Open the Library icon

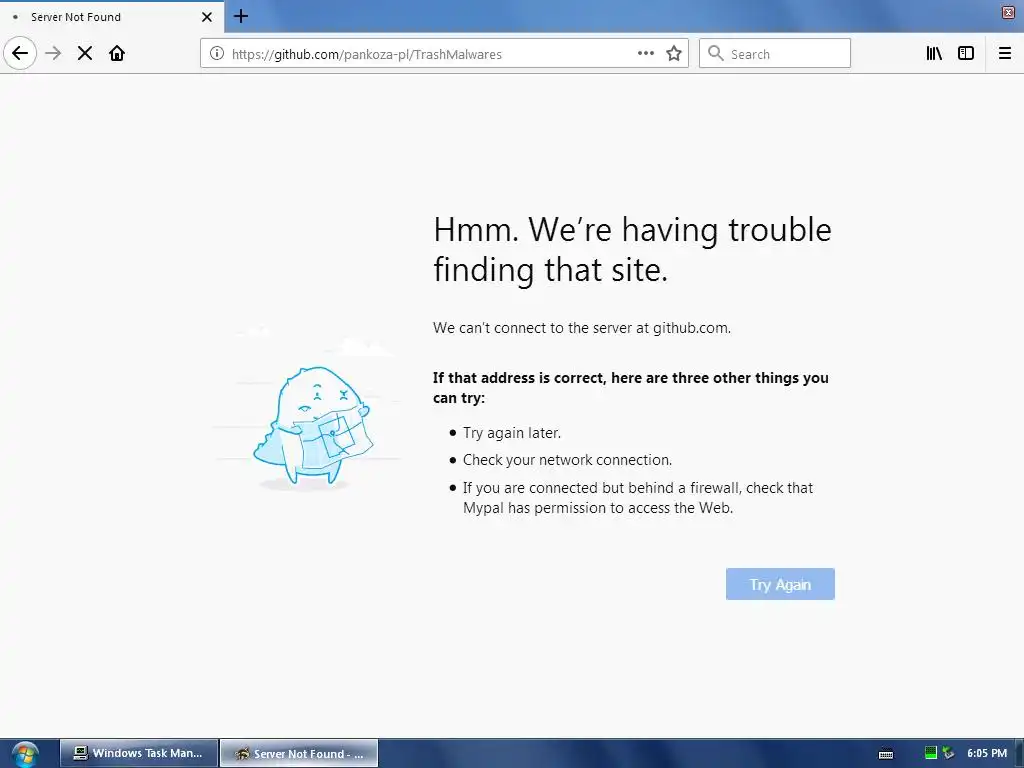(934, 54)
